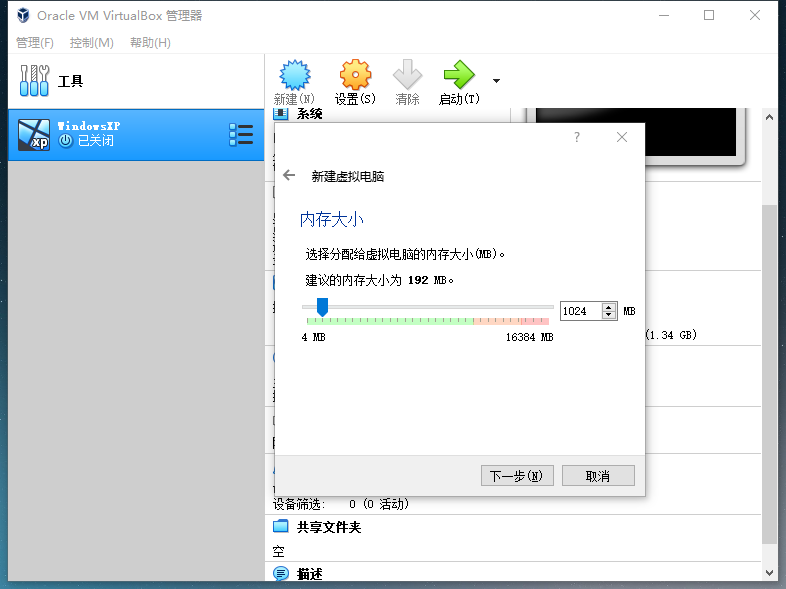The image size is (786, 589).
Task: Close the VirtualBox Manager window
Action: pos(755,16)
